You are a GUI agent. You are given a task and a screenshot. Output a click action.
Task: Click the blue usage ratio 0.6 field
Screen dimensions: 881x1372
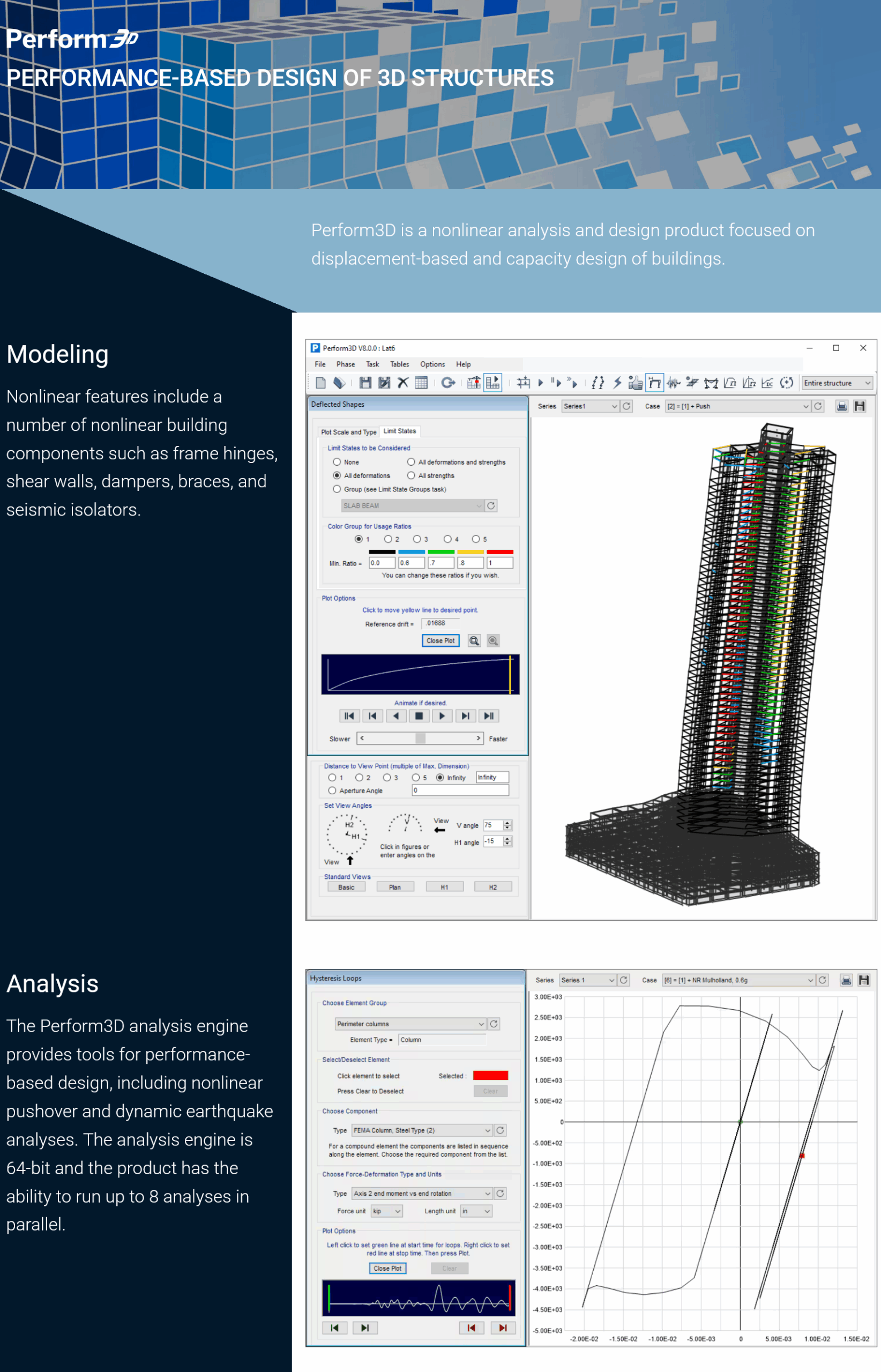click(x=410, y=563)
